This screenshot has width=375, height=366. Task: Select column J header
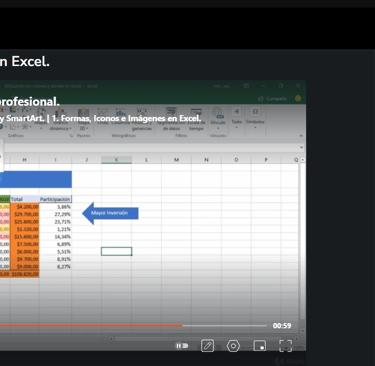tap(87, 160)
